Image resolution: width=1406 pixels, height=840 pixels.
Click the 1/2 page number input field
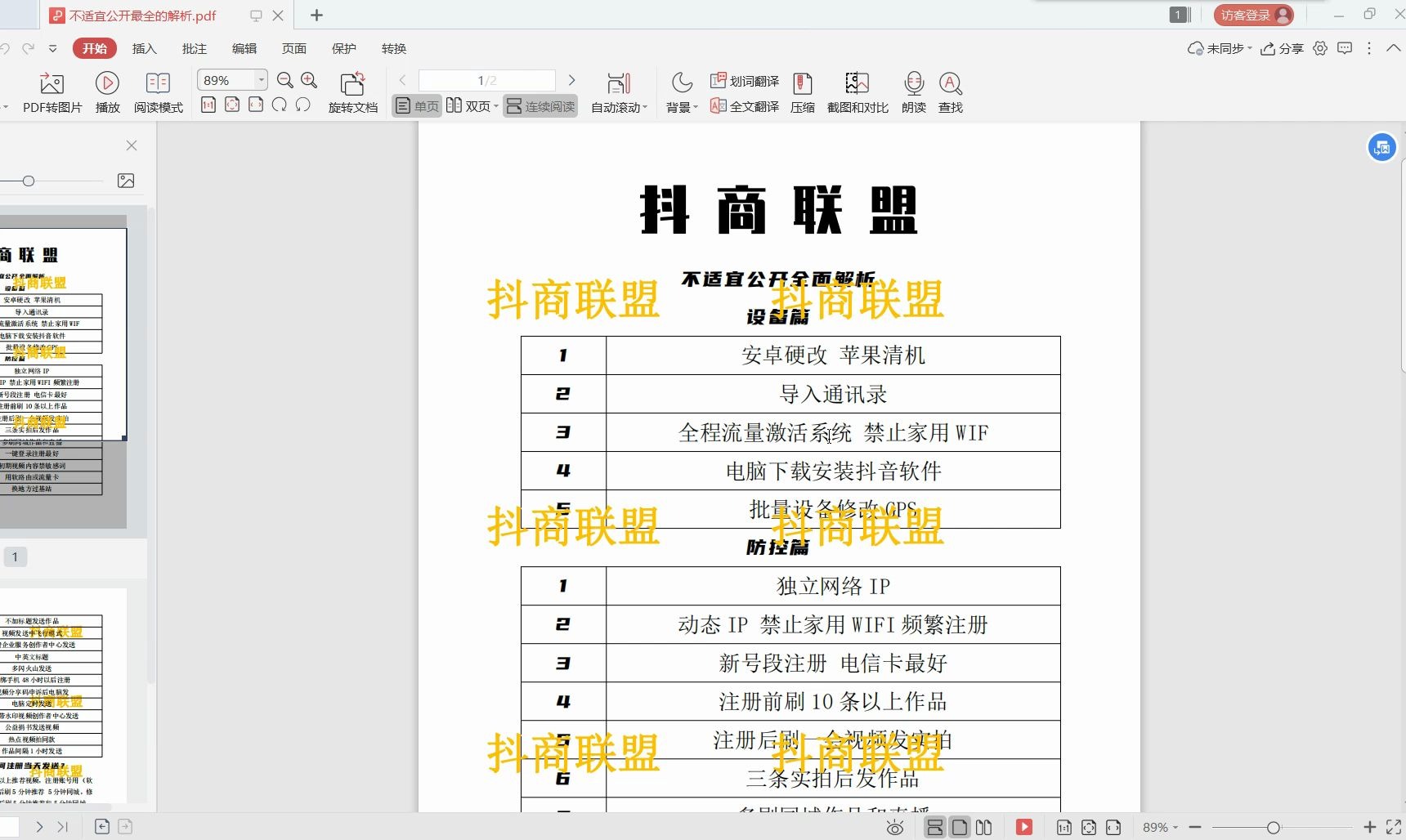(486, 80)
